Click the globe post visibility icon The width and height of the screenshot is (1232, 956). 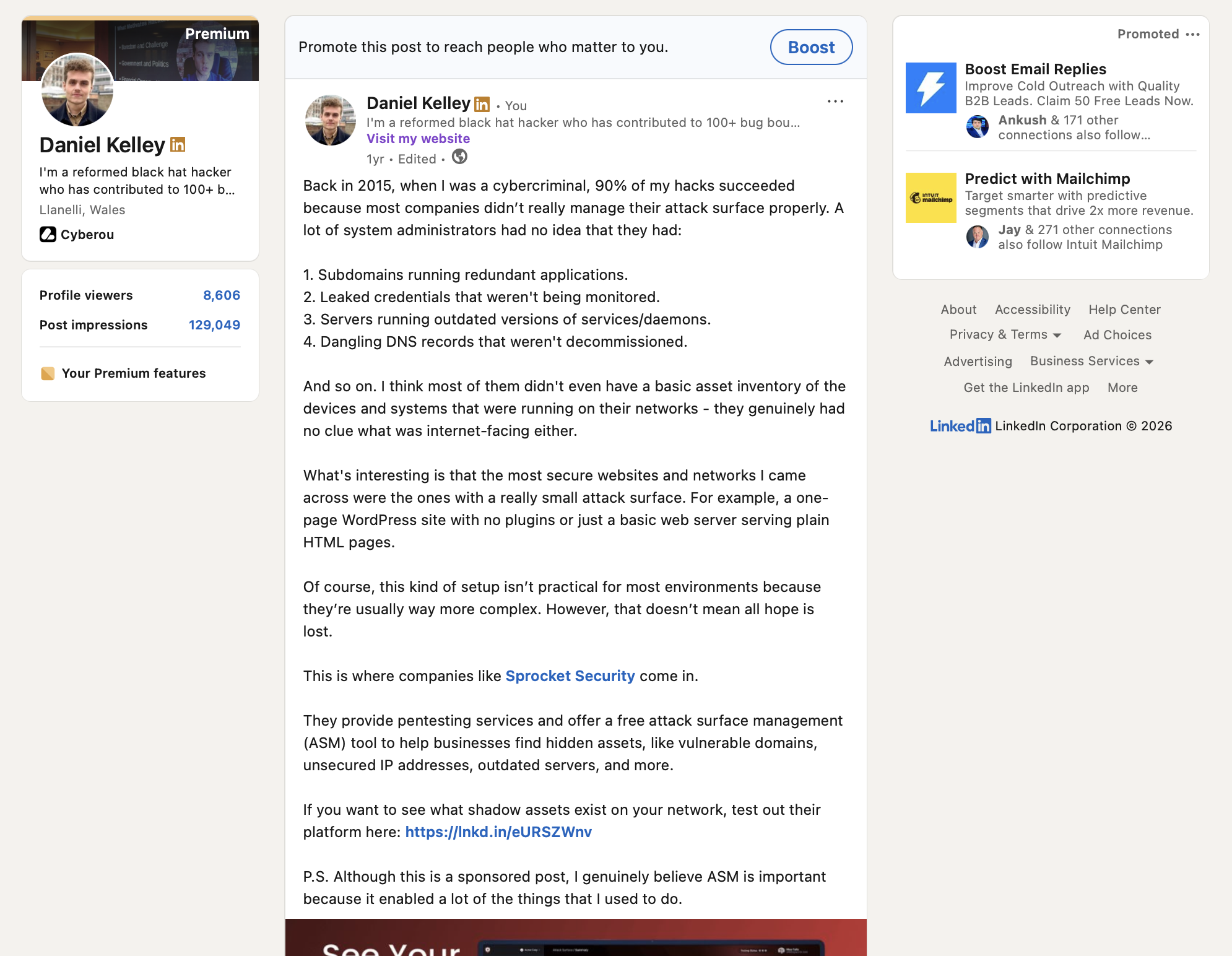tap(459, 159)
